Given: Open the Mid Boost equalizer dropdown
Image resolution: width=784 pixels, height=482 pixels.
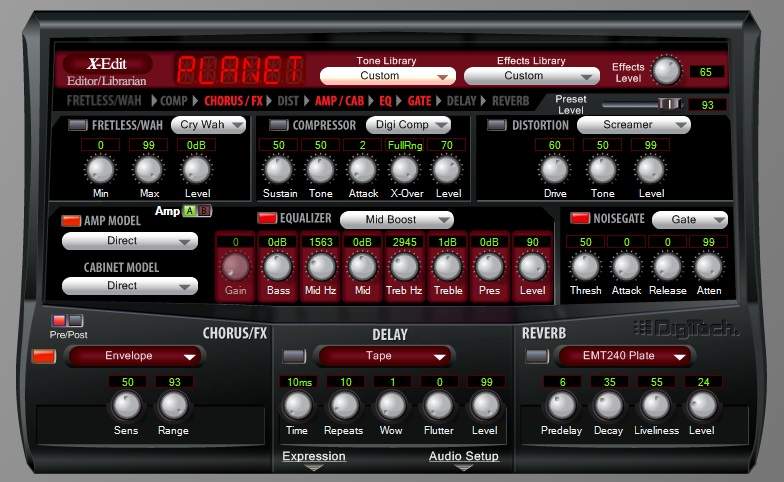Looking at the screenshot, I should [x=396, y=220].
